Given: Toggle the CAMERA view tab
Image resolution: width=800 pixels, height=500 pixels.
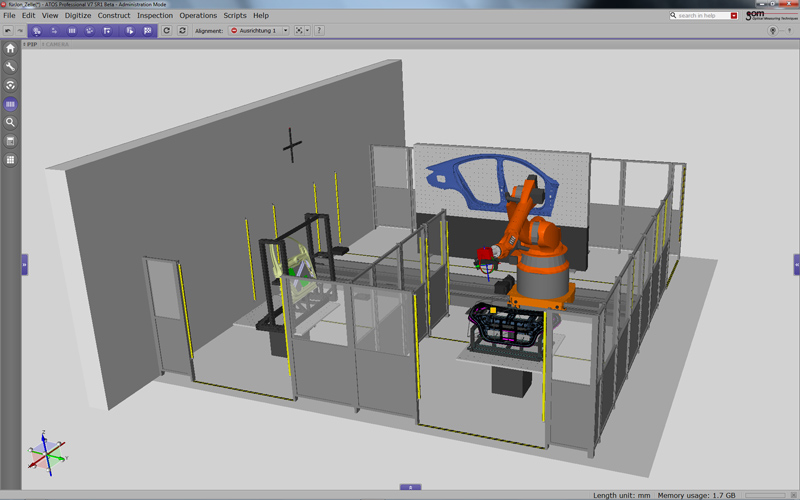Looking at the screenshot, I should 55,45.
